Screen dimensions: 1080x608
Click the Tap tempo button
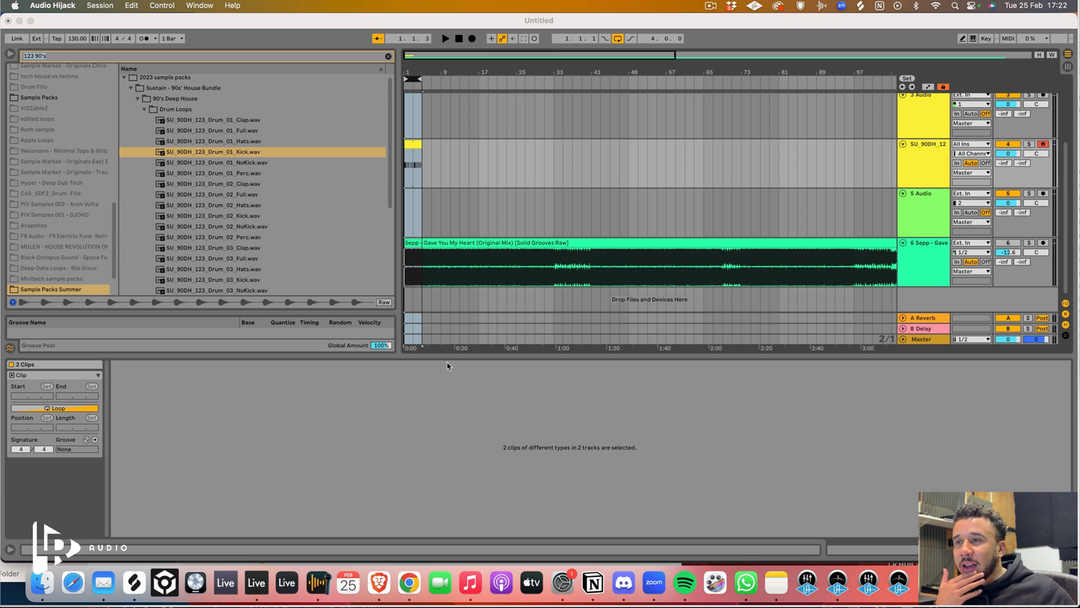pyautogui.click(x=57, y=39)
